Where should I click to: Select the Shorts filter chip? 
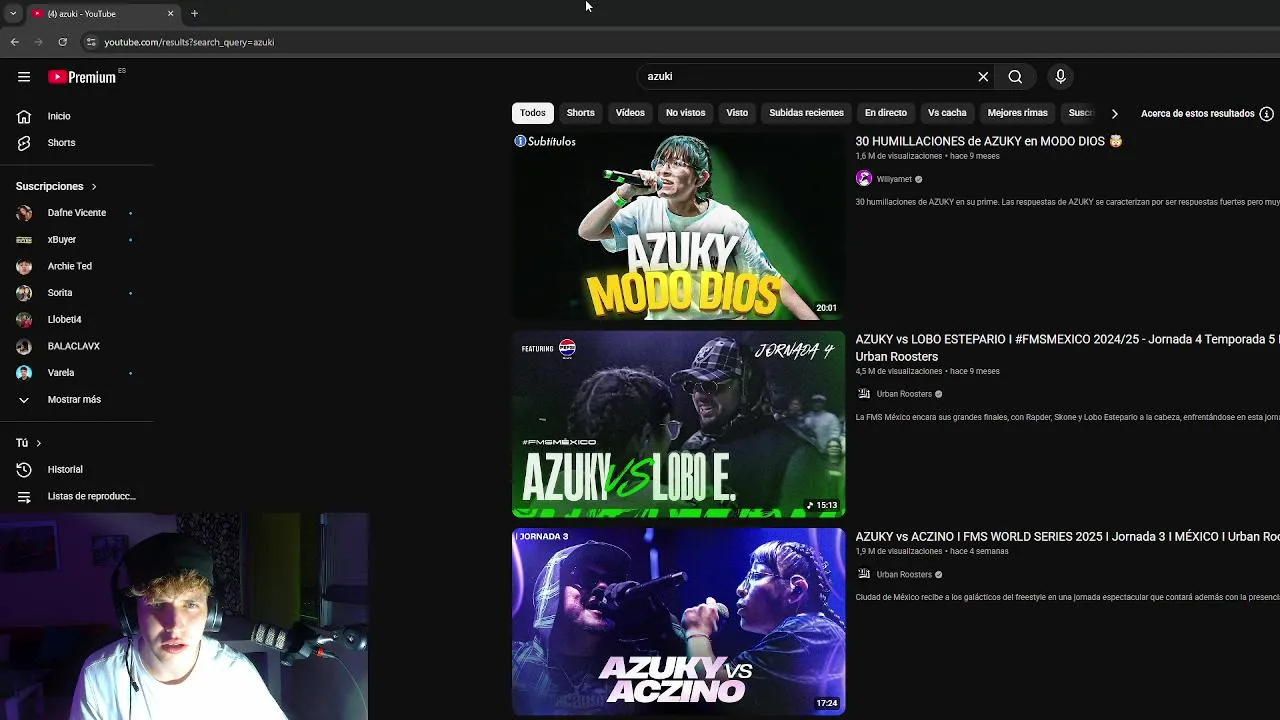580,113
